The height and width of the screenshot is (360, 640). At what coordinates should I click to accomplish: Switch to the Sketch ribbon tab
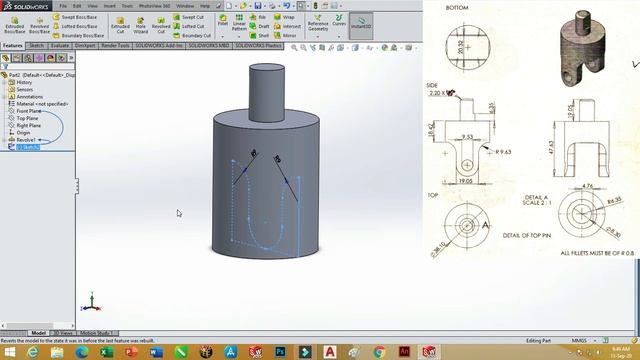[36, 46]
